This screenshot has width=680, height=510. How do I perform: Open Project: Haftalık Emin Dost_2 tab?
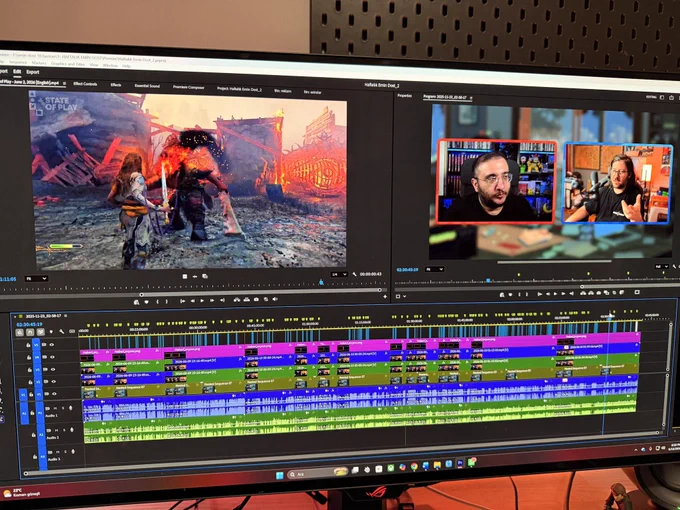click(x=239, y=89)
